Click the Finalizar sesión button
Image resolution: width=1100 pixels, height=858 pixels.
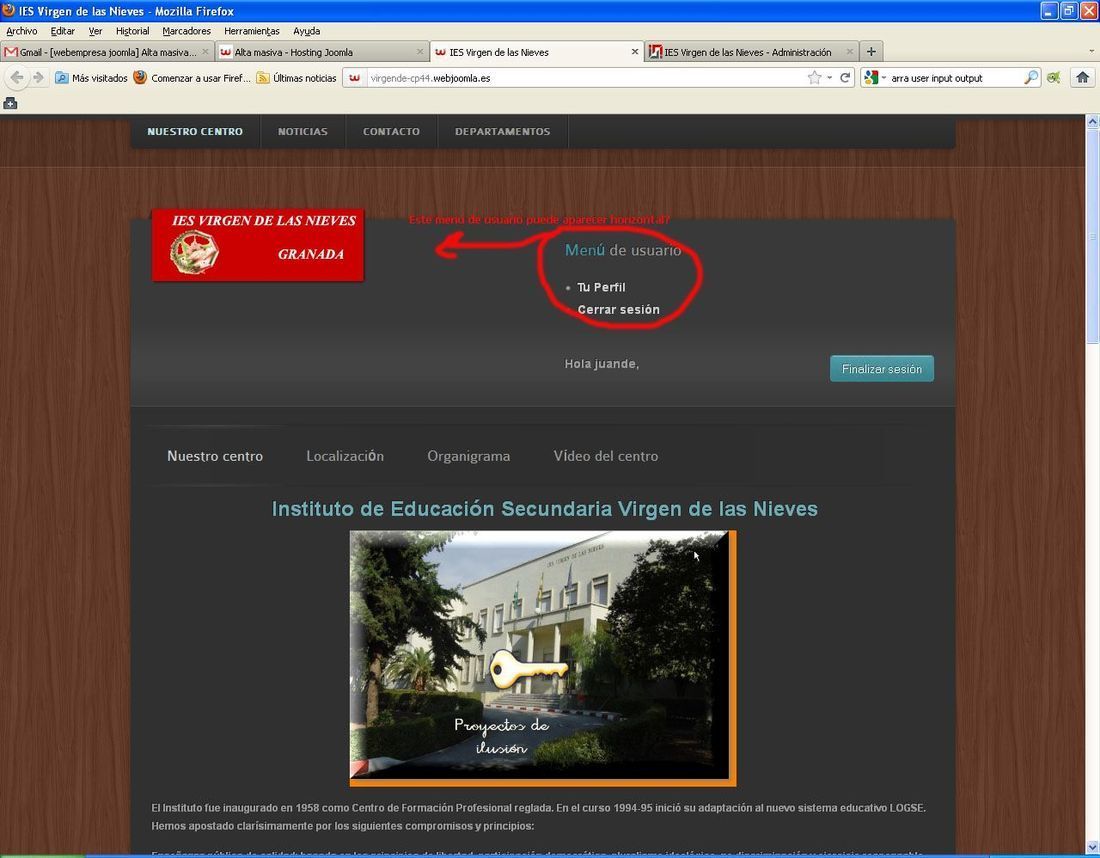[x=882, y=369]
